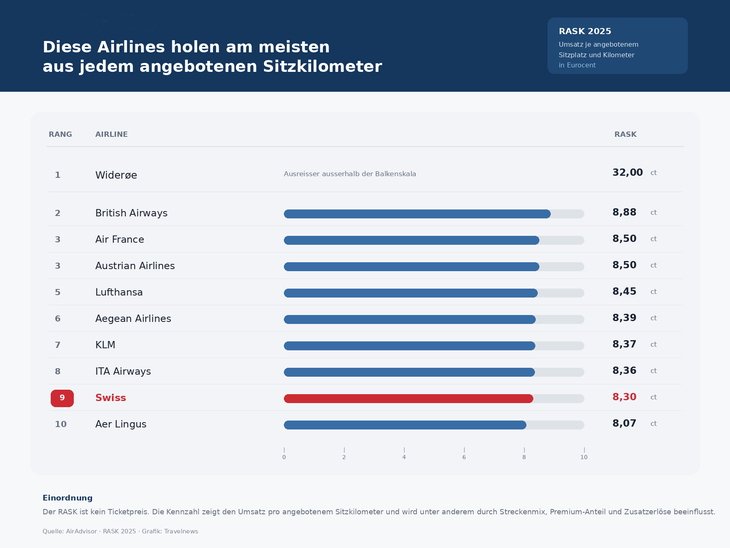
Task: Select Austrian Airlines row label
Action: click(x=135, y=266)
